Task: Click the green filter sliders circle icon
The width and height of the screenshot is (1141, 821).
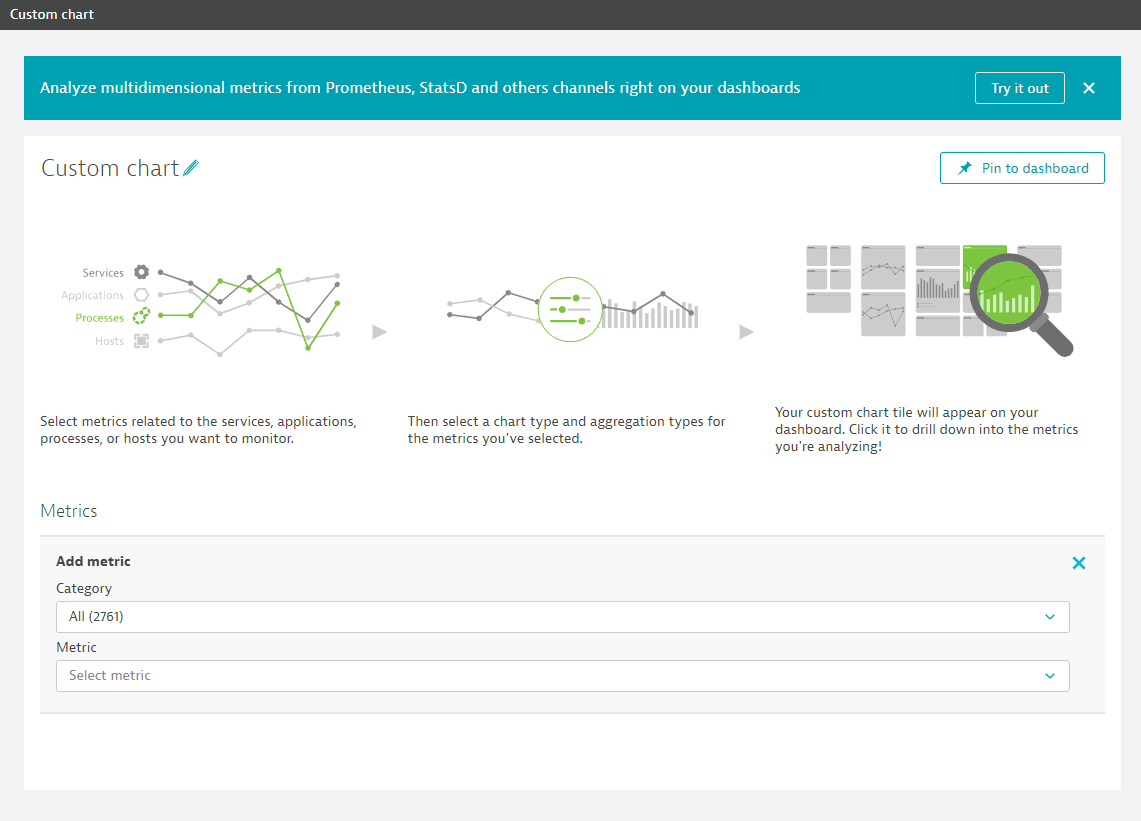Action: click(x=570, y=309)
